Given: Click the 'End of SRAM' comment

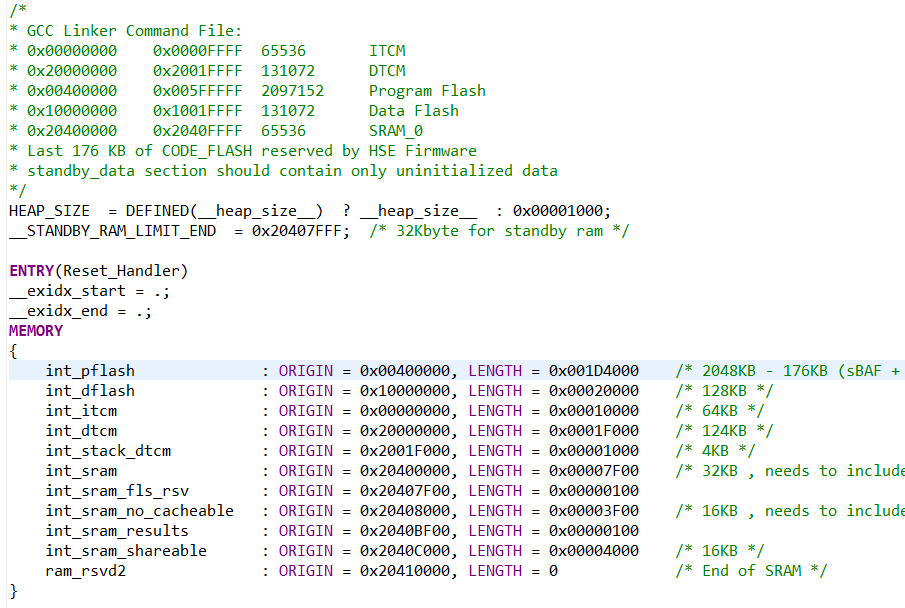Looking at the screenshot, I should [x=751, y=571].
